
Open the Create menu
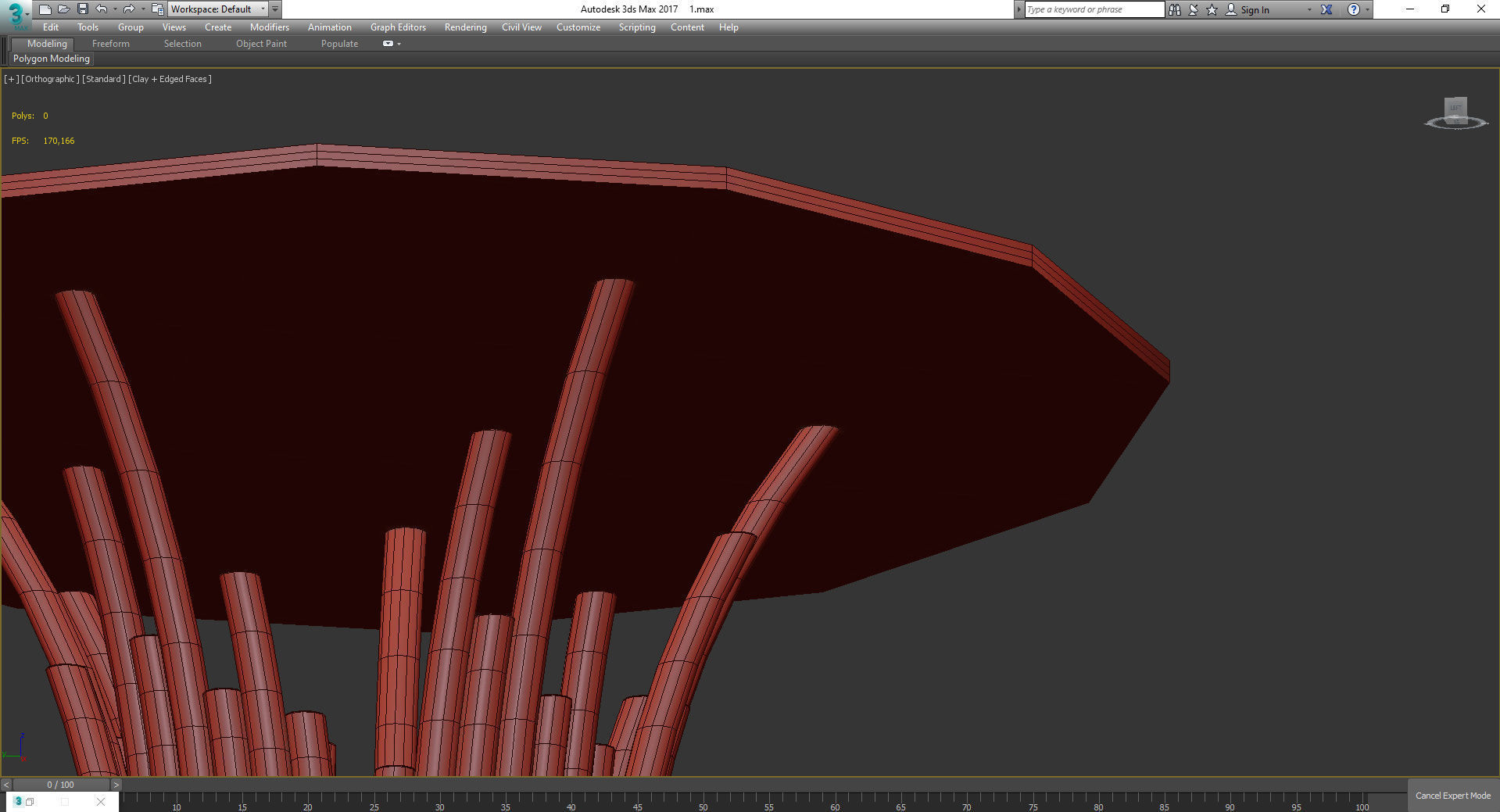pos(218,27)
